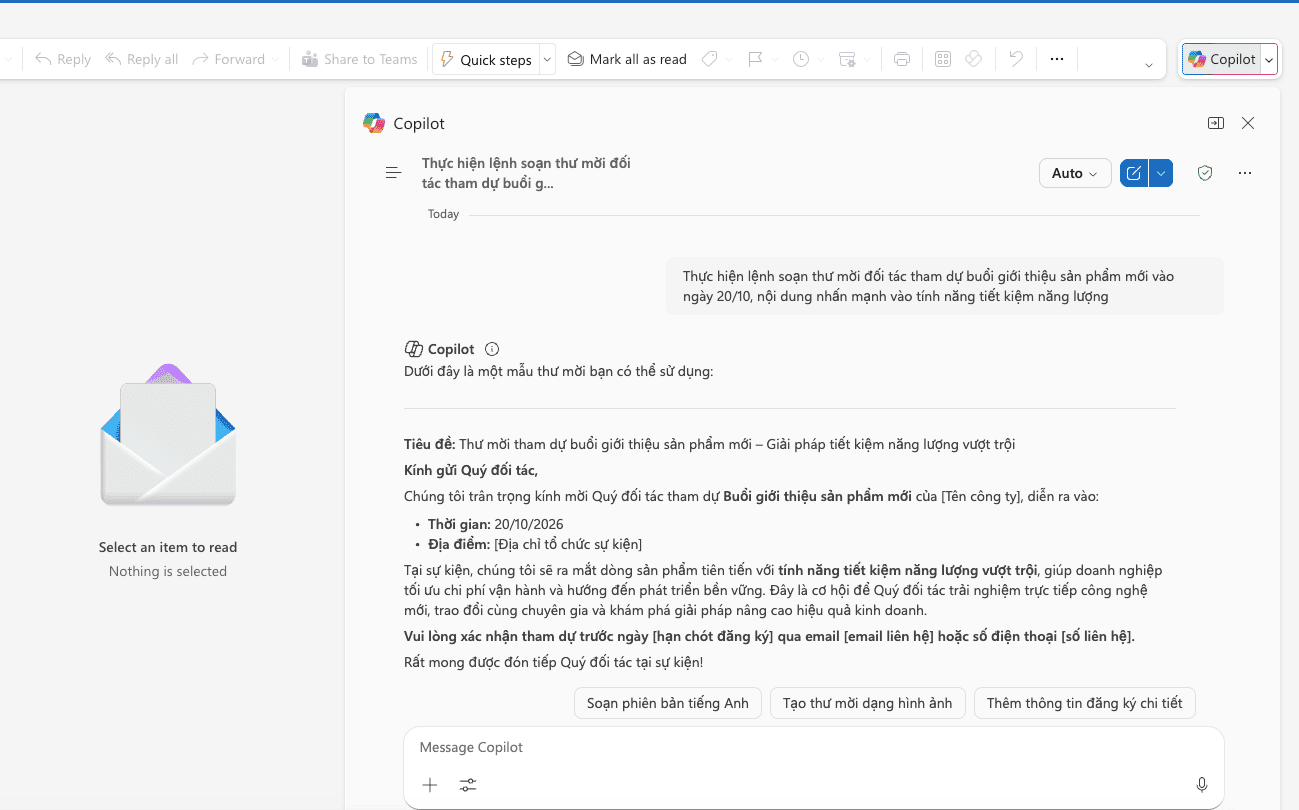This screenshot has height=810, width=1299.
Task: Close the Copilot pane
Action: click(x=1248, y=123)
